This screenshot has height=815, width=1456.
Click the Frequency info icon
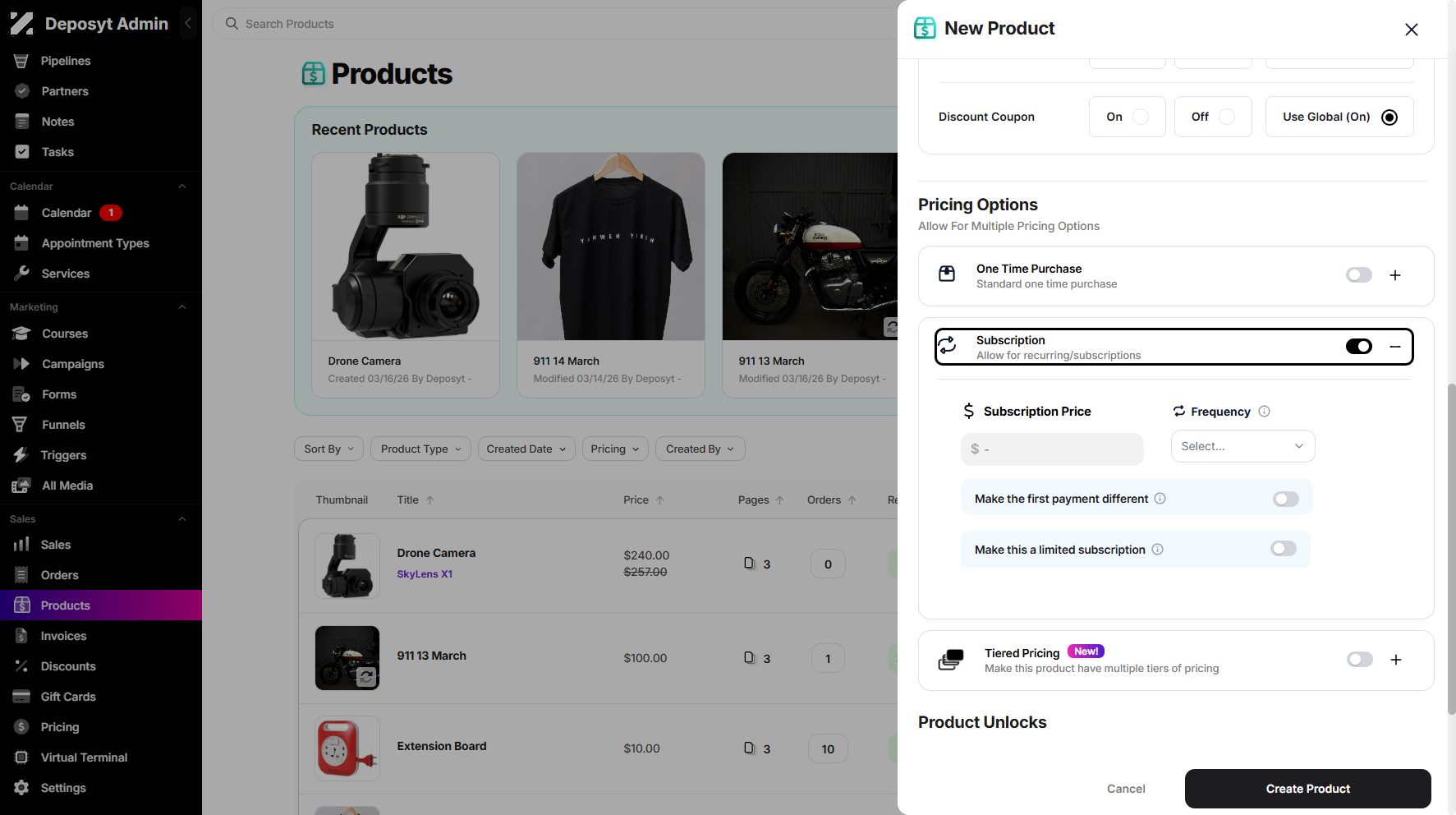click(1265, 412)
